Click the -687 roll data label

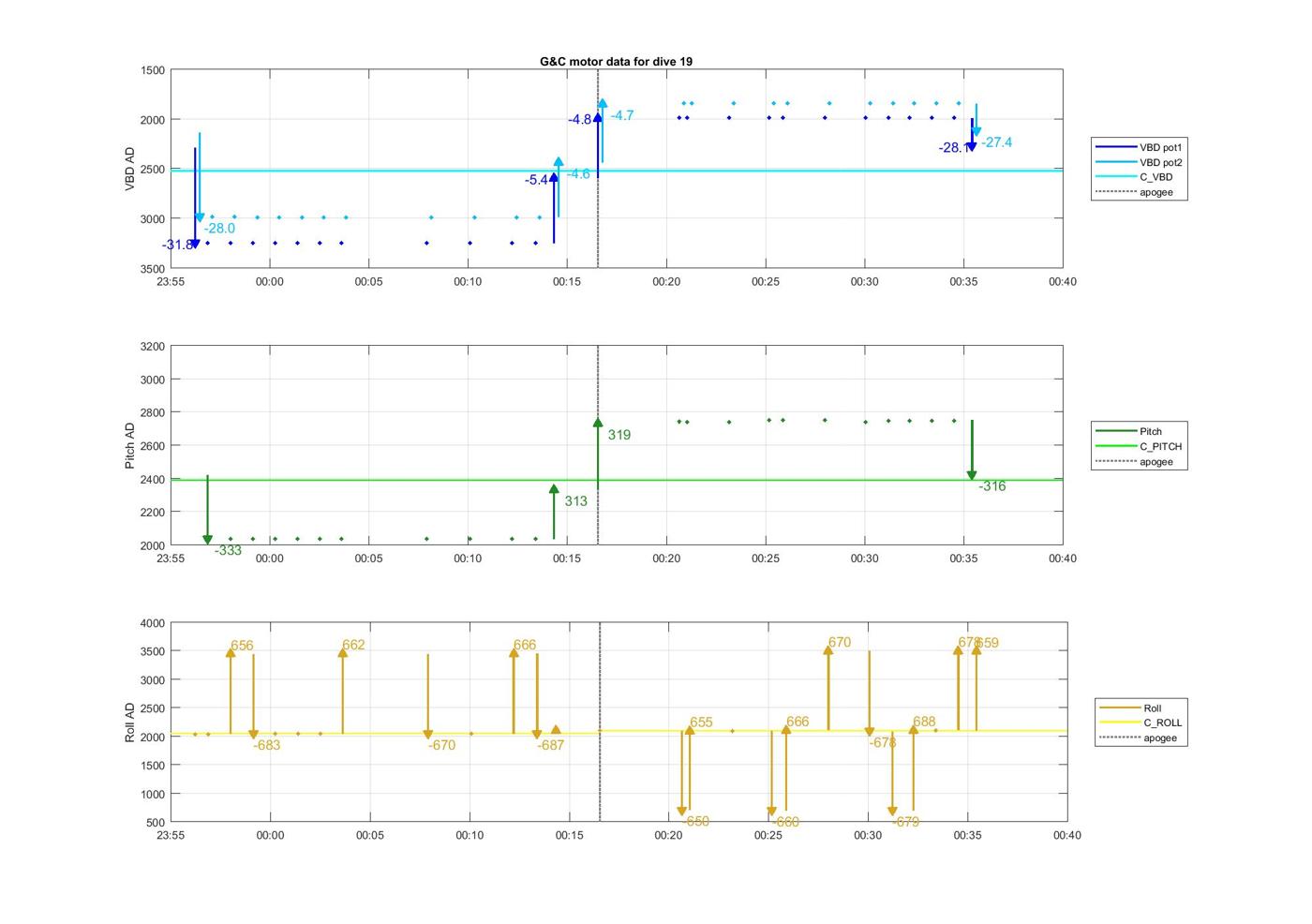click(551, 745)
